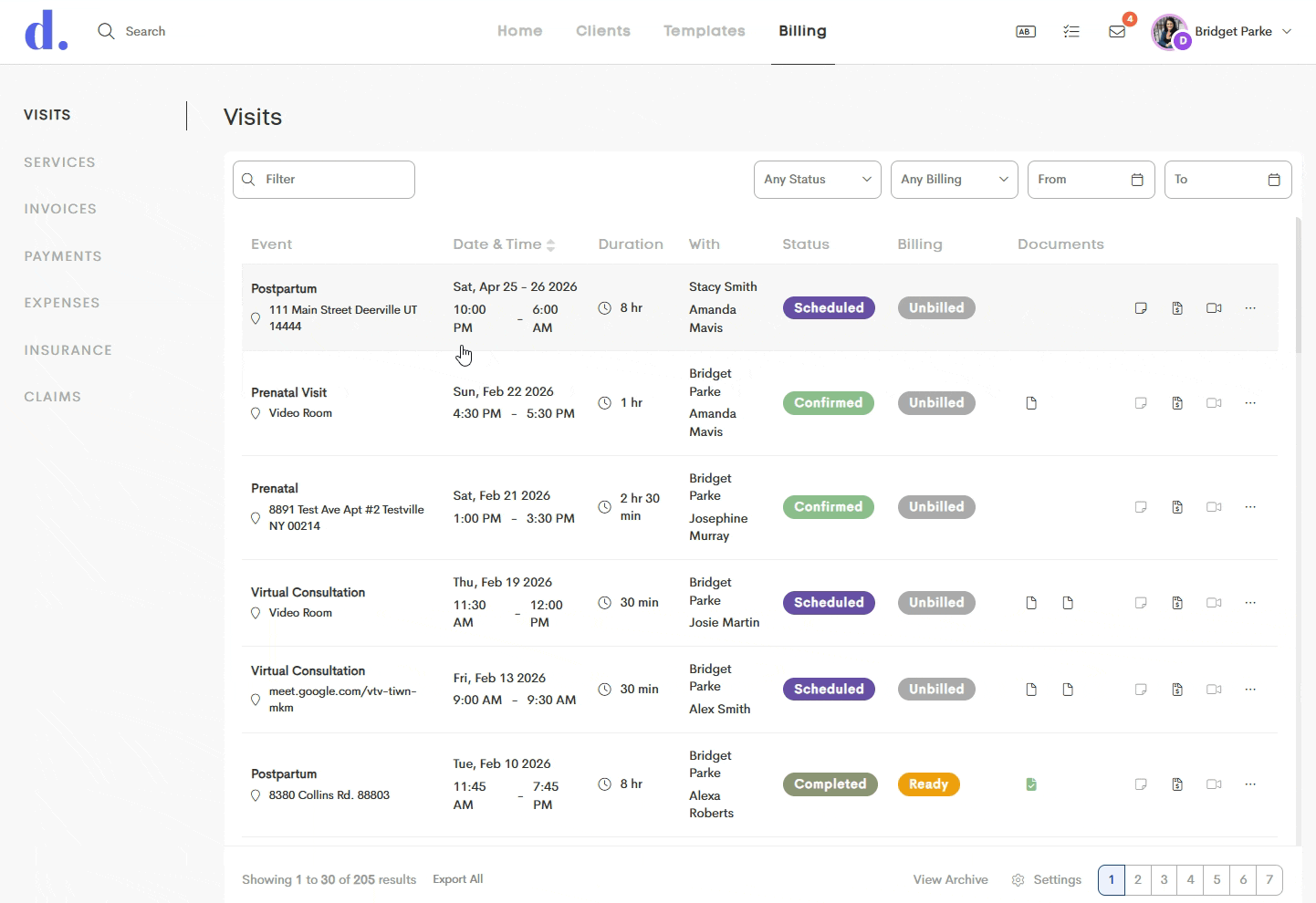
Task: Open Invoices in the sidebar
Action: click(x=60, y=209)
